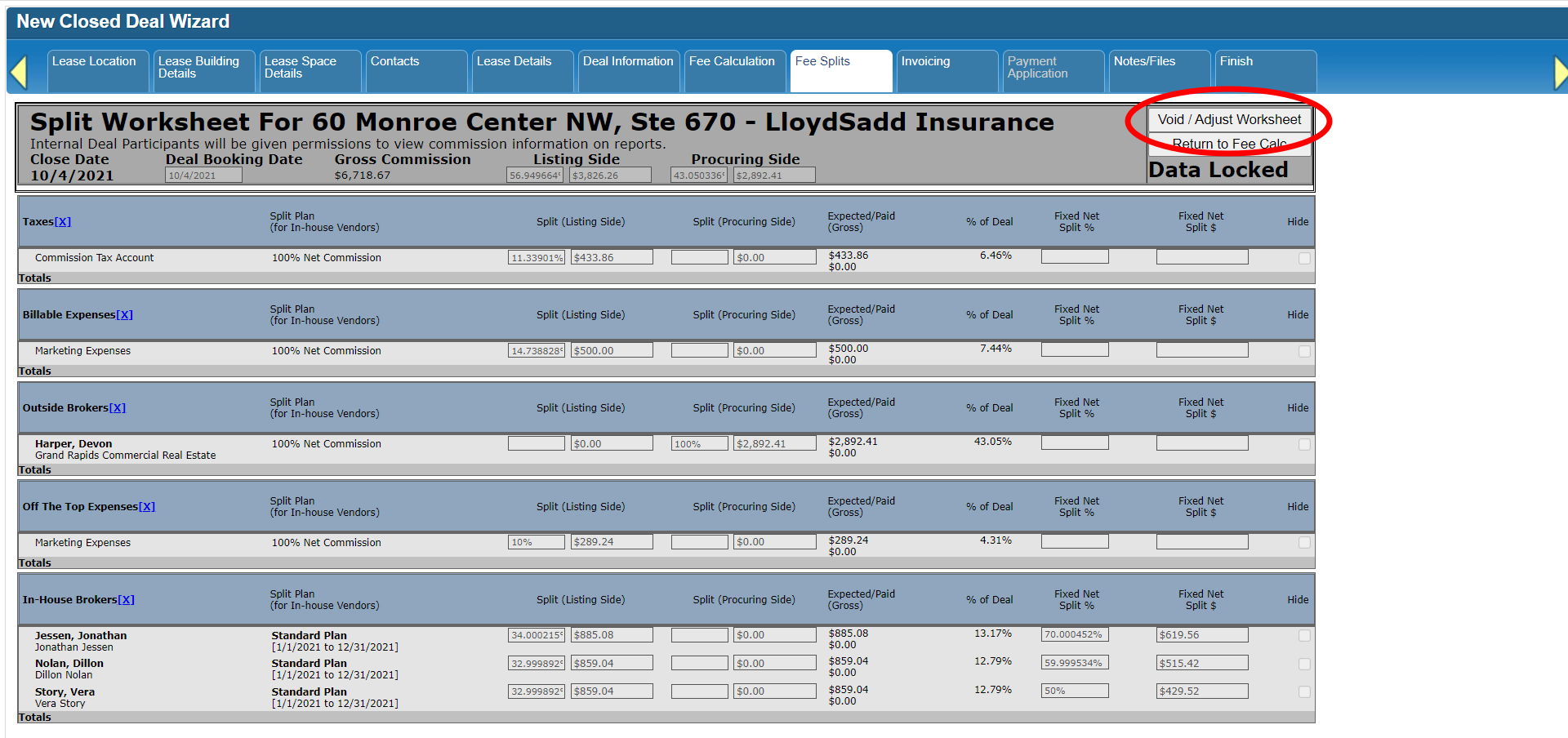This screenshot has width=1568, height=738.
Task: Click the Deal Booking Date field
Action: click(203, 176)
